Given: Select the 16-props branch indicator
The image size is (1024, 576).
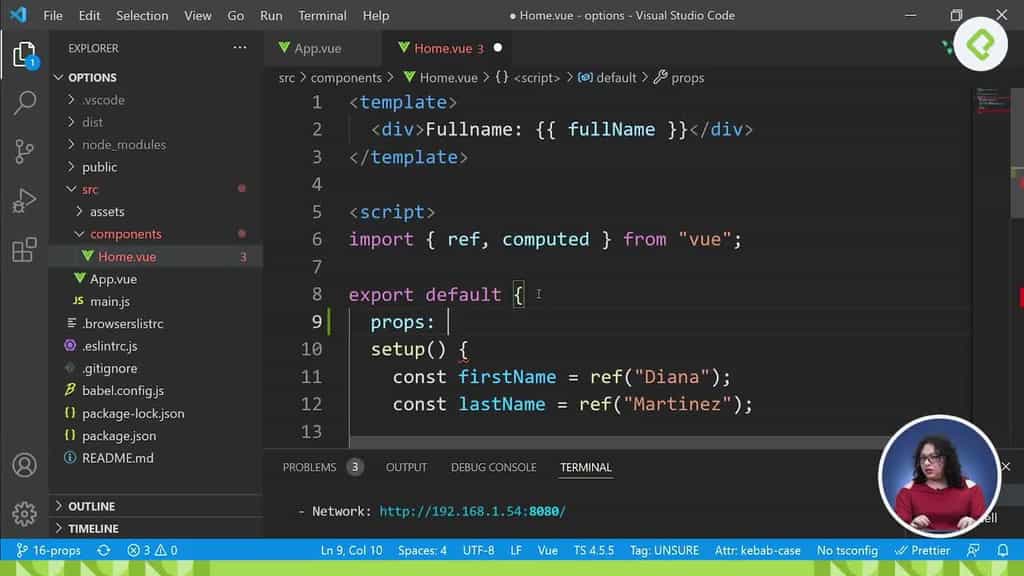Looking at the screenshot, I should point(48,550).
